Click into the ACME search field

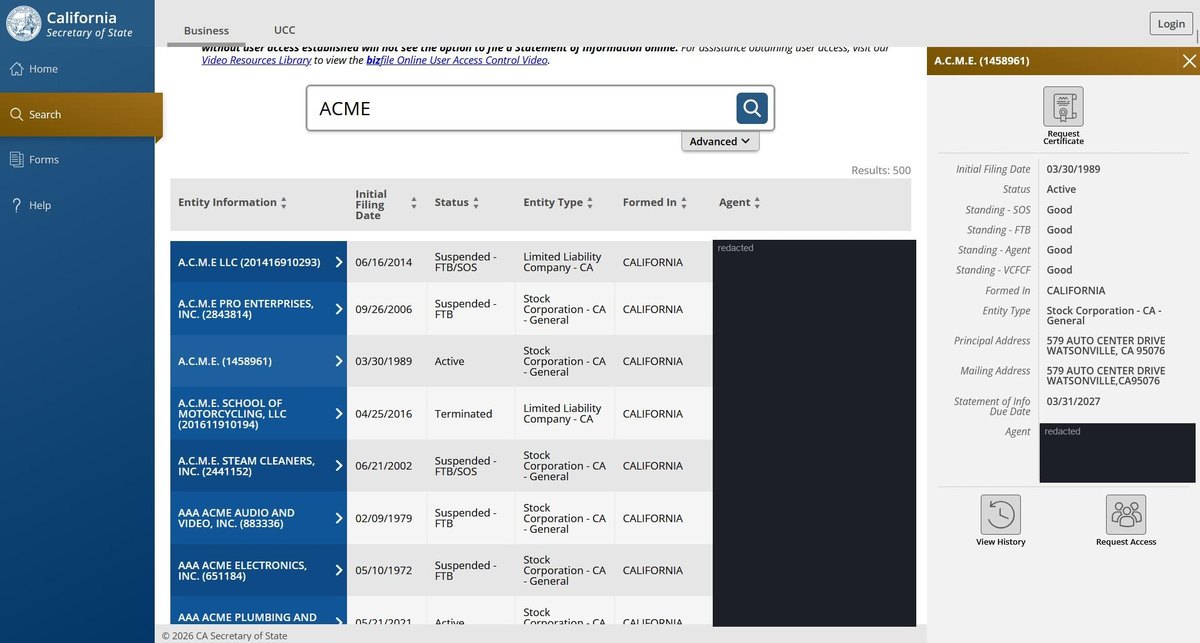pos(520,108)
